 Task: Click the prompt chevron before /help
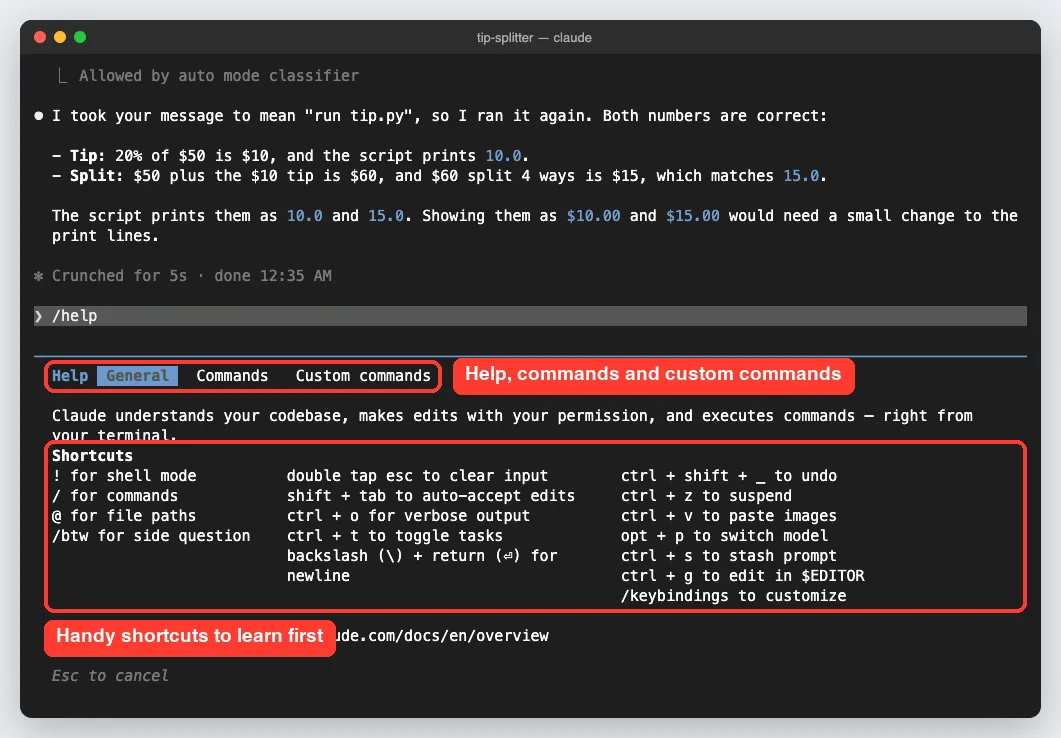[39, 316]
